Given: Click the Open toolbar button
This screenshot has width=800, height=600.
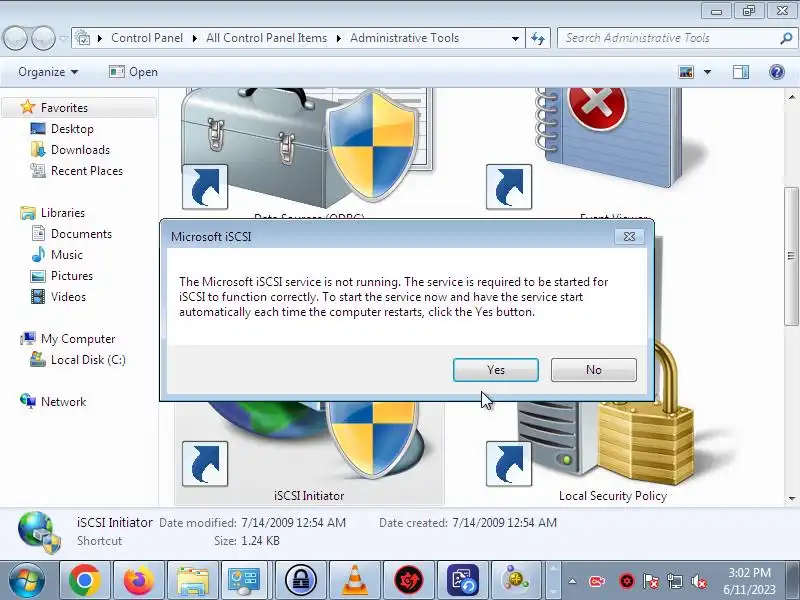Looking at the screenshot, I should tap(133, 72).
